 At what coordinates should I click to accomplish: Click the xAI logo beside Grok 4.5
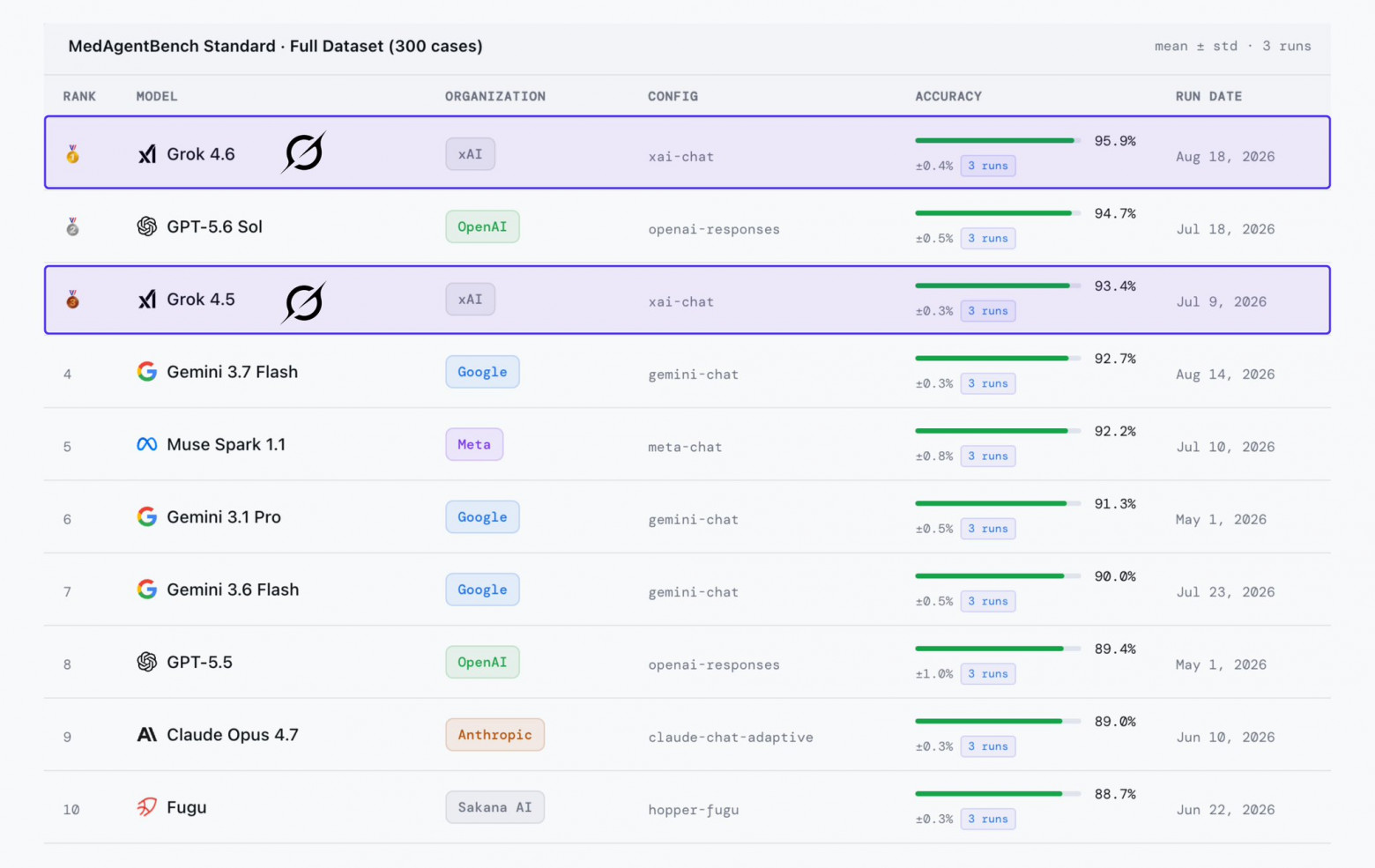(147, 300)
